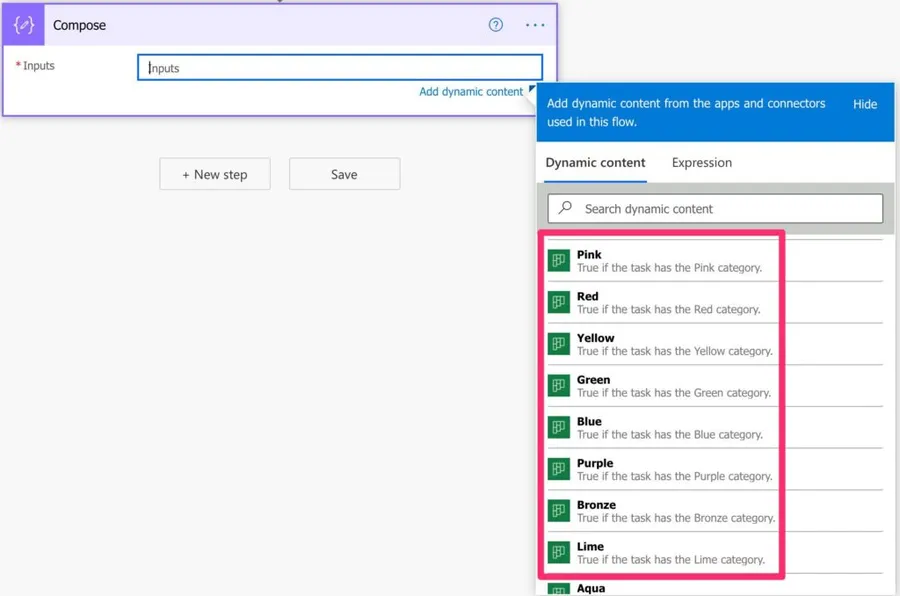
Task: Open the Compose help question mark
Action: (496, 25)
